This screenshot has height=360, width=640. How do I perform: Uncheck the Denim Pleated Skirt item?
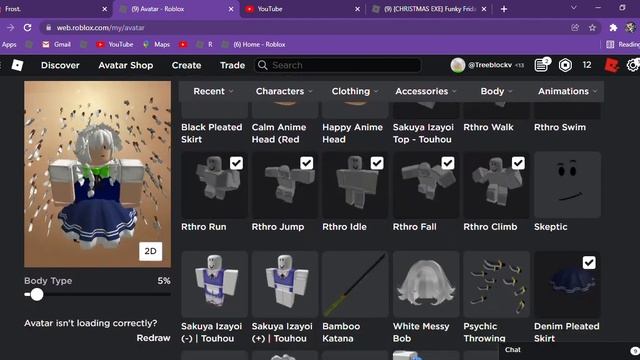coord(589,262)
